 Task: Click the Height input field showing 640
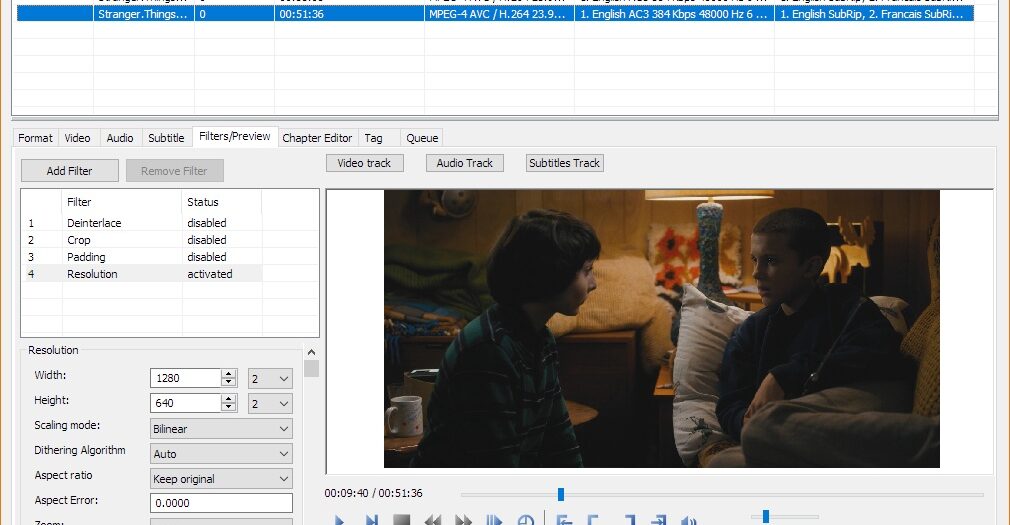pyautogui.click(x=186, y=403)
